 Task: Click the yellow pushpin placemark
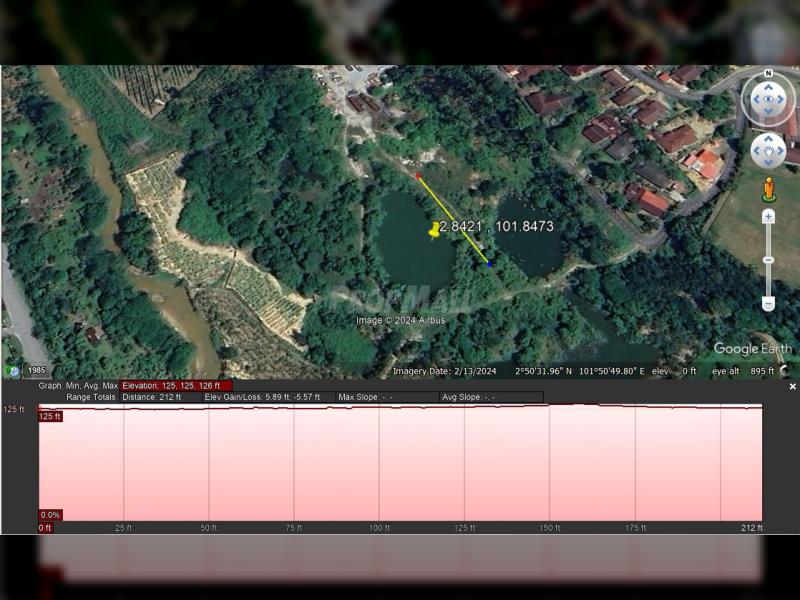coord(434,231)
